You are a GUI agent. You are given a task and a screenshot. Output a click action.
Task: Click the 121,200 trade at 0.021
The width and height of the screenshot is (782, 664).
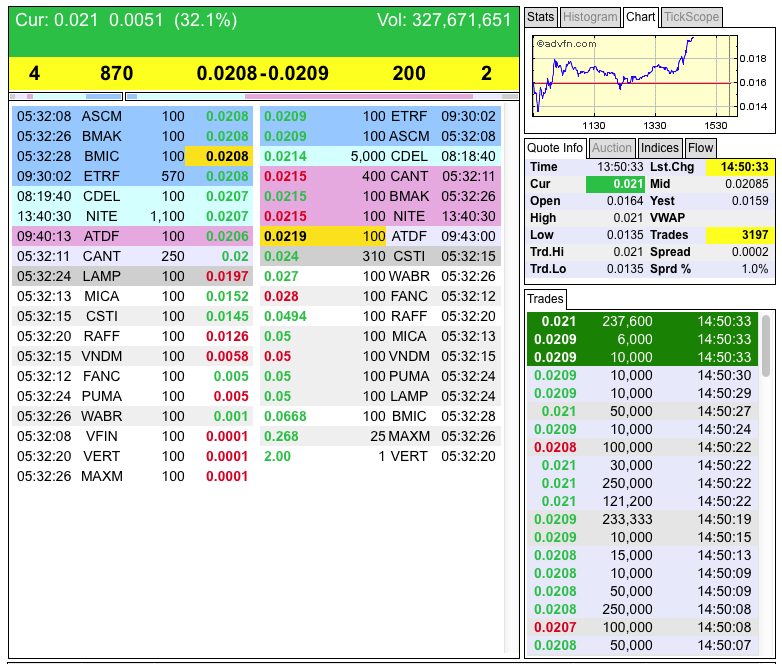642,501
